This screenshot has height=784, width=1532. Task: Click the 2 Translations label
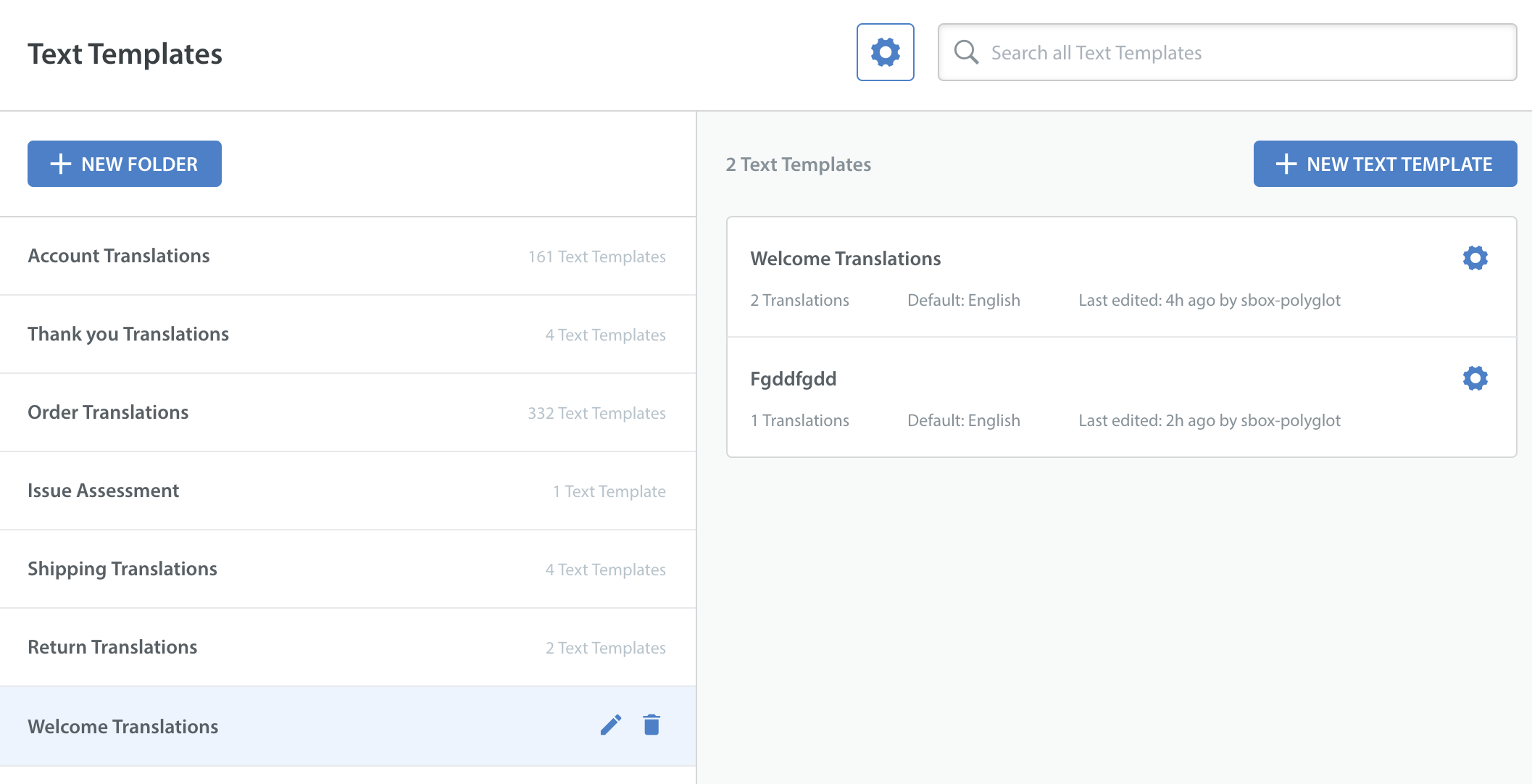pyautogui.click(x=799, y=300)
